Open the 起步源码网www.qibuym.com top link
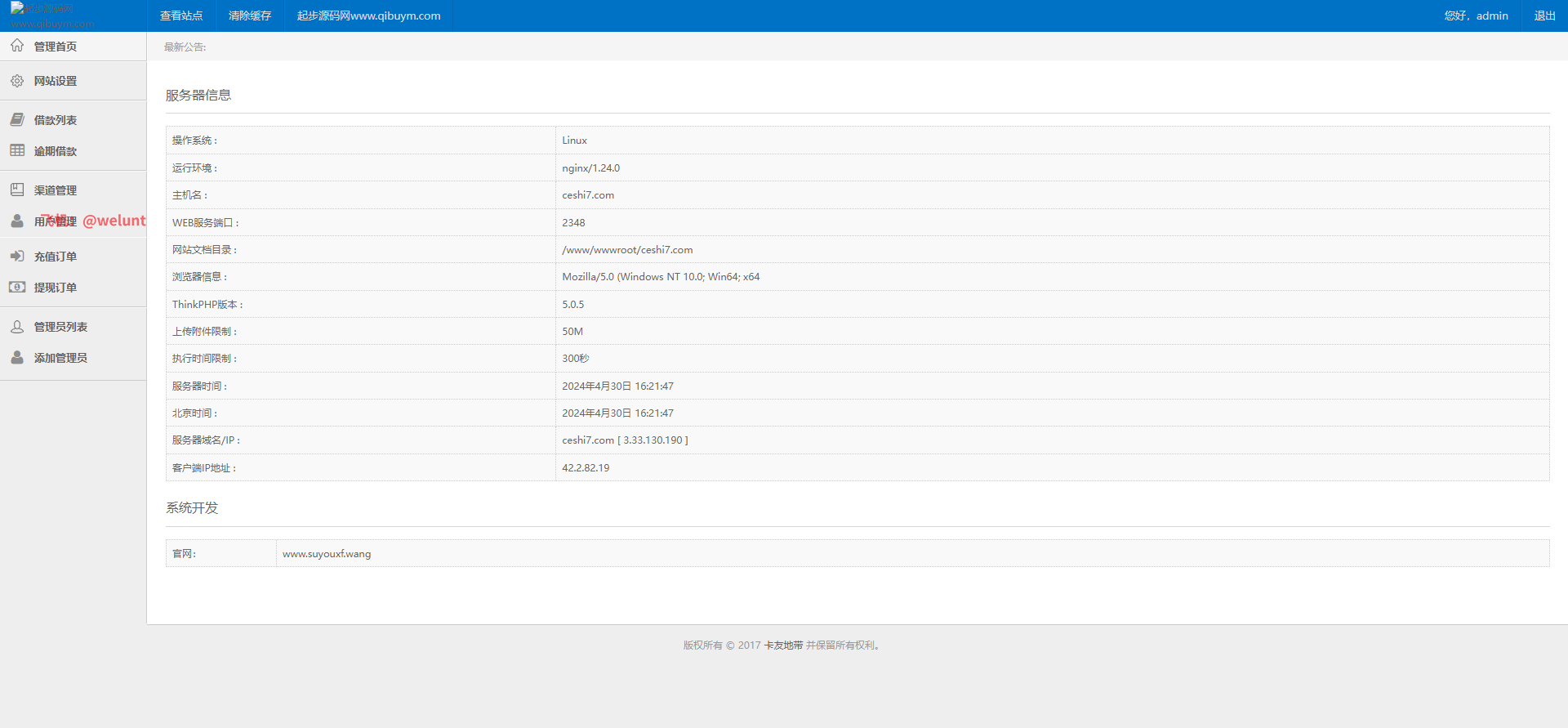 pos(368,16)
